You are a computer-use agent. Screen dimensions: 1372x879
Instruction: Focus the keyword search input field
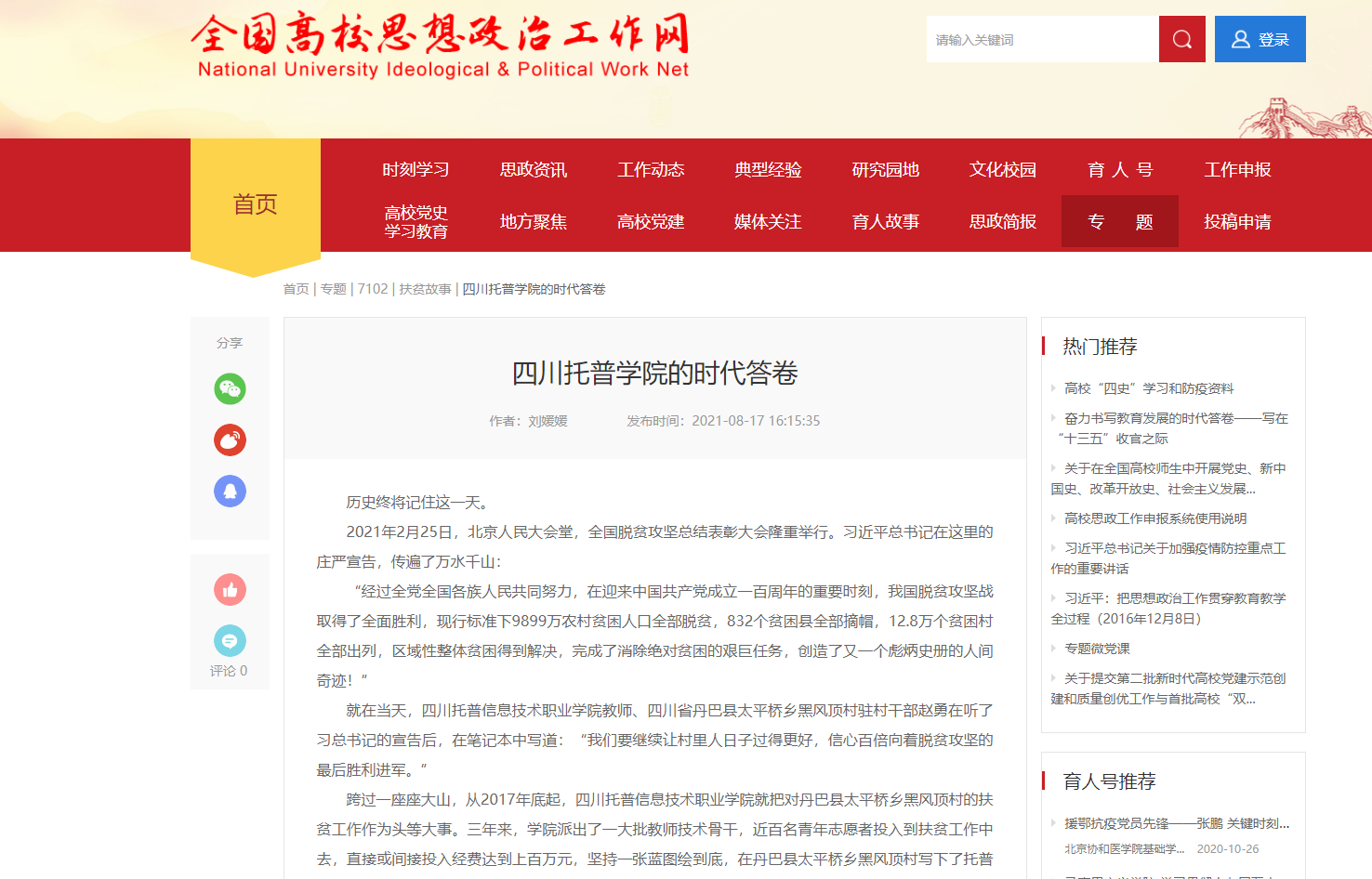1042,39
